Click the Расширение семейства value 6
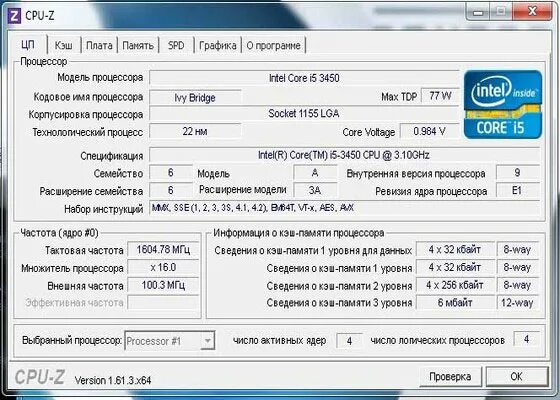This screenshot has width=560, height=400. tap(171, 190)
